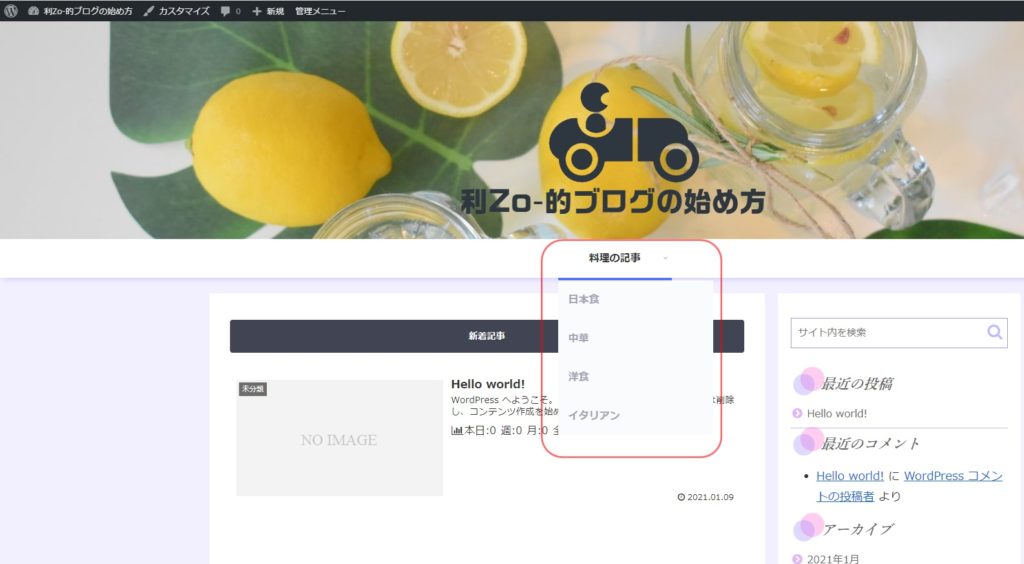The image size is (1024, 564).
Task: Open the site dashboard icon in admin bar
Action: click(x=33, y=10)
